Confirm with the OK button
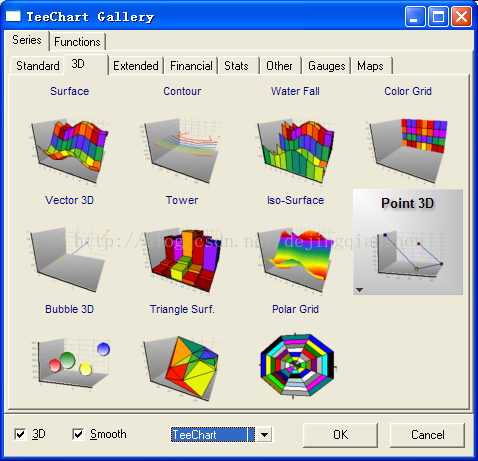Screen dimensions: 478x461 click(340, 435)
